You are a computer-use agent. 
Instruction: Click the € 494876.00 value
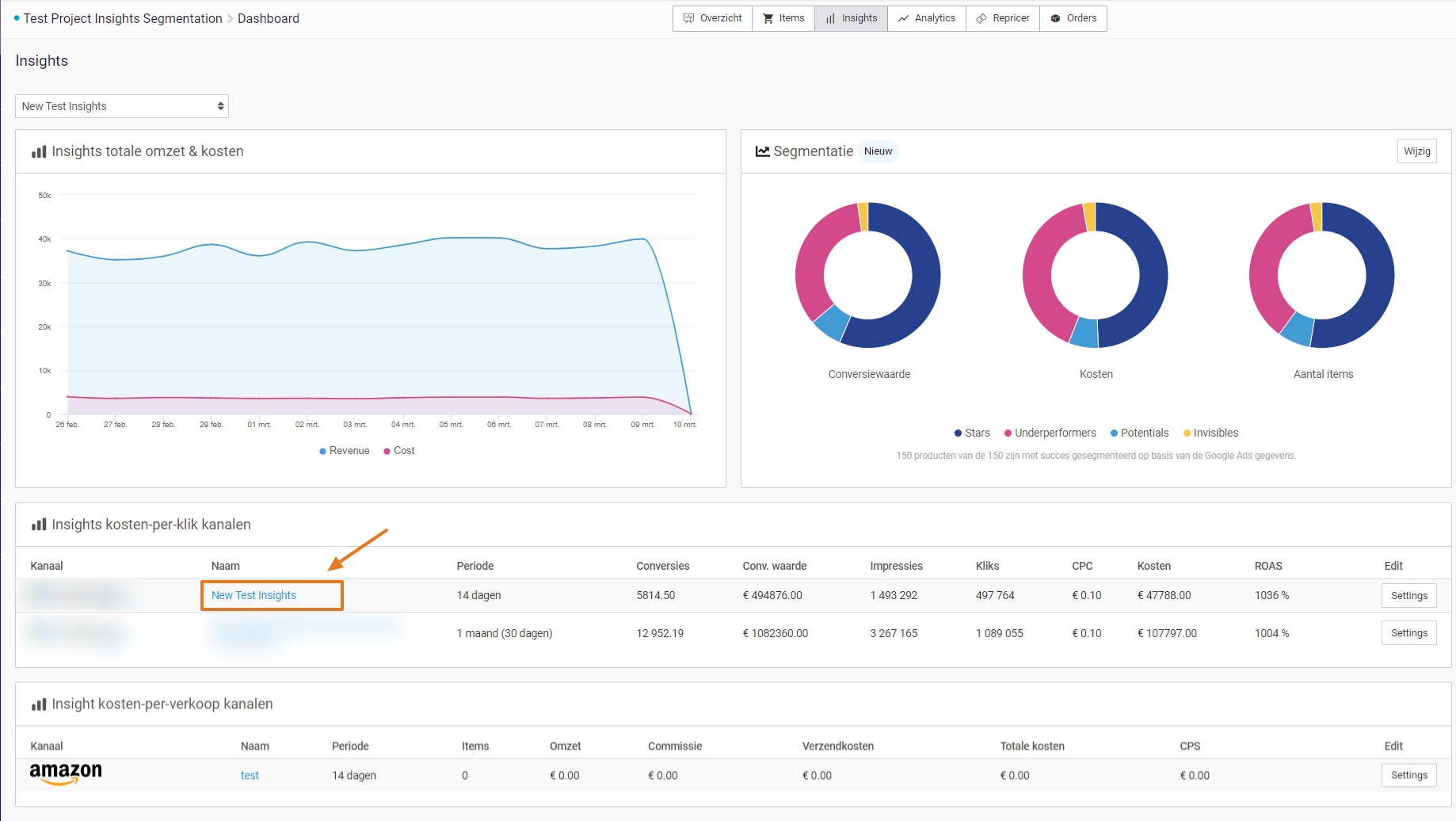coord(772,595)
